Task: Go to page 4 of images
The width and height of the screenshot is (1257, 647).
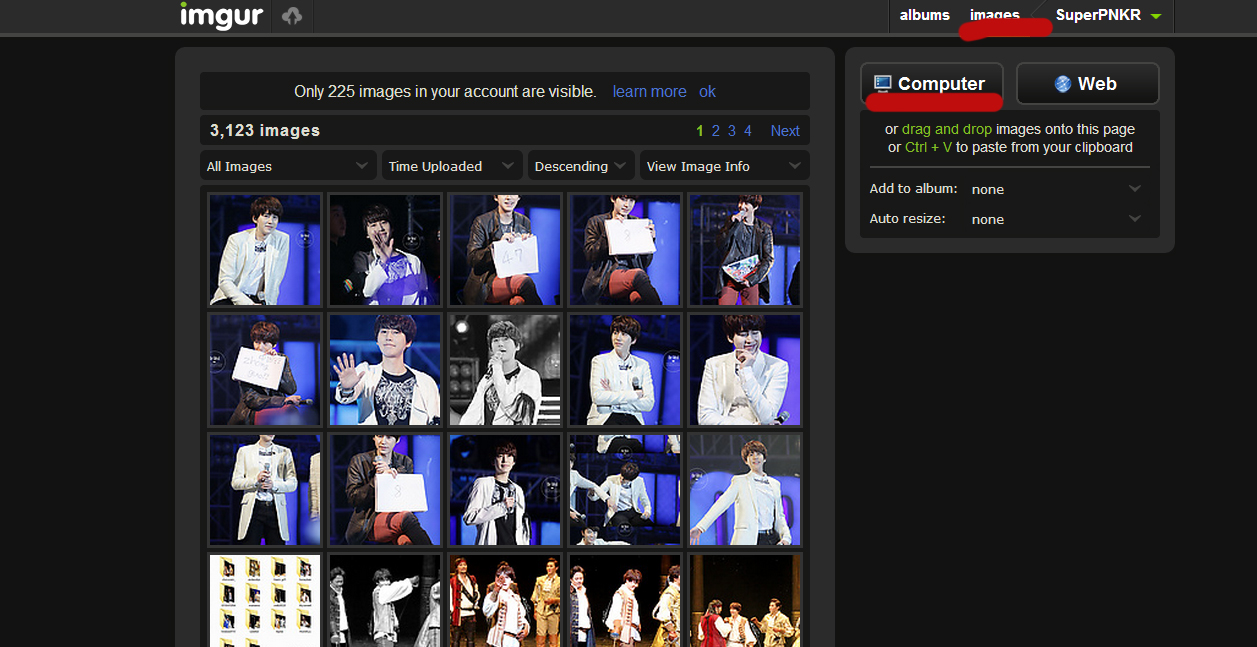Action: click(748, 131)
